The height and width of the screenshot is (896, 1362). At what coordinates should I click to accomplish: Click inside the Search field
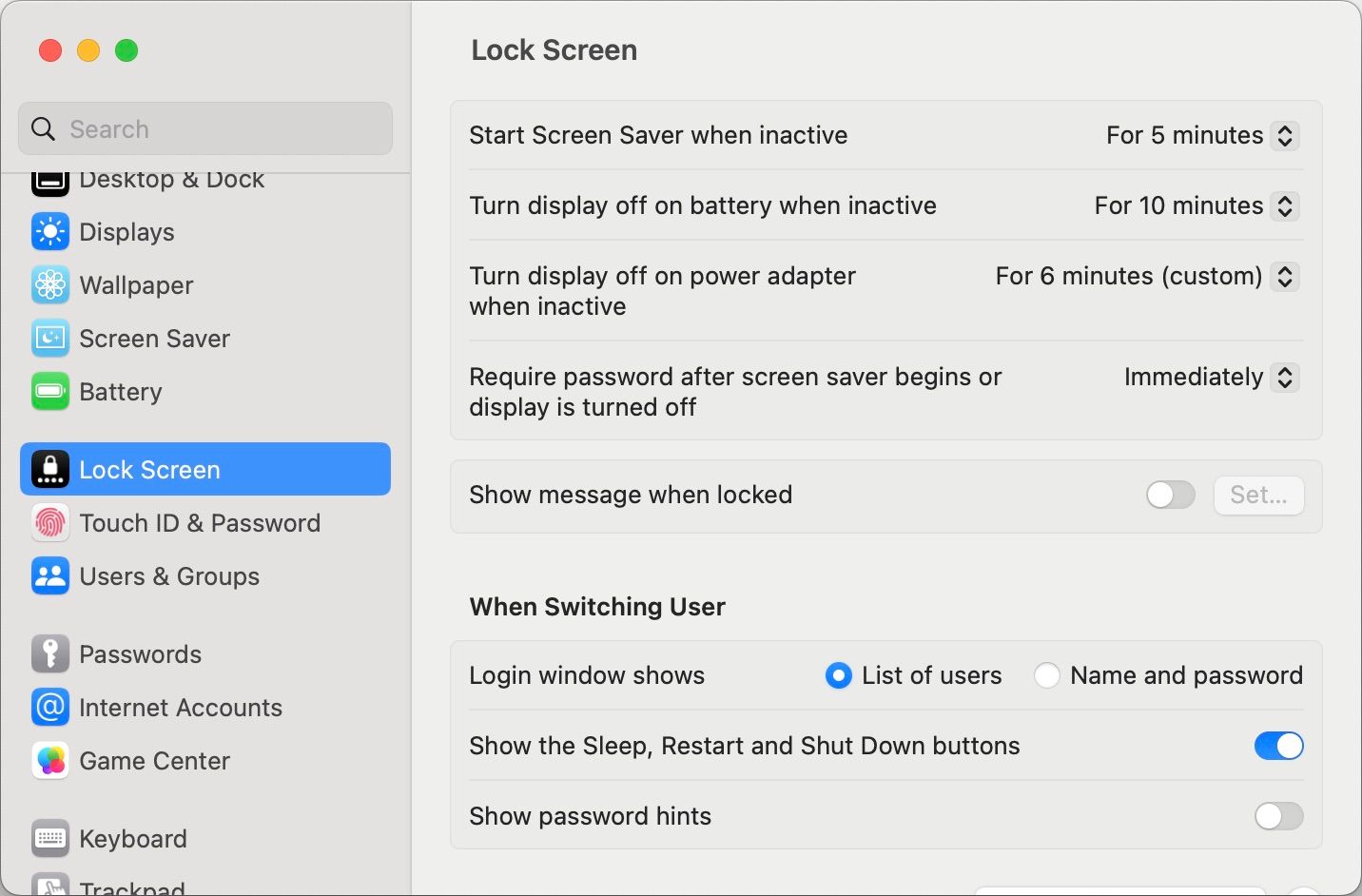[x=204, y=128]
